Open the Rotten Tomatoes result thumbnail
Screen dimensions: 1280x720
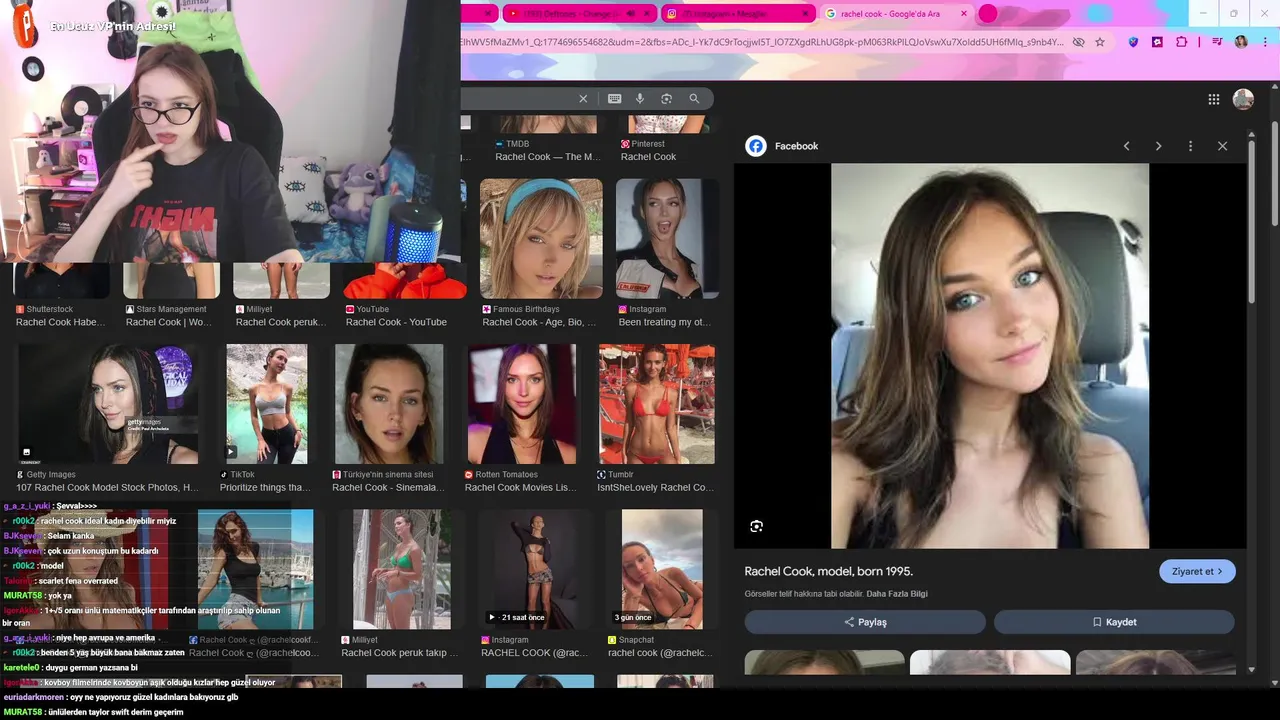522,404
